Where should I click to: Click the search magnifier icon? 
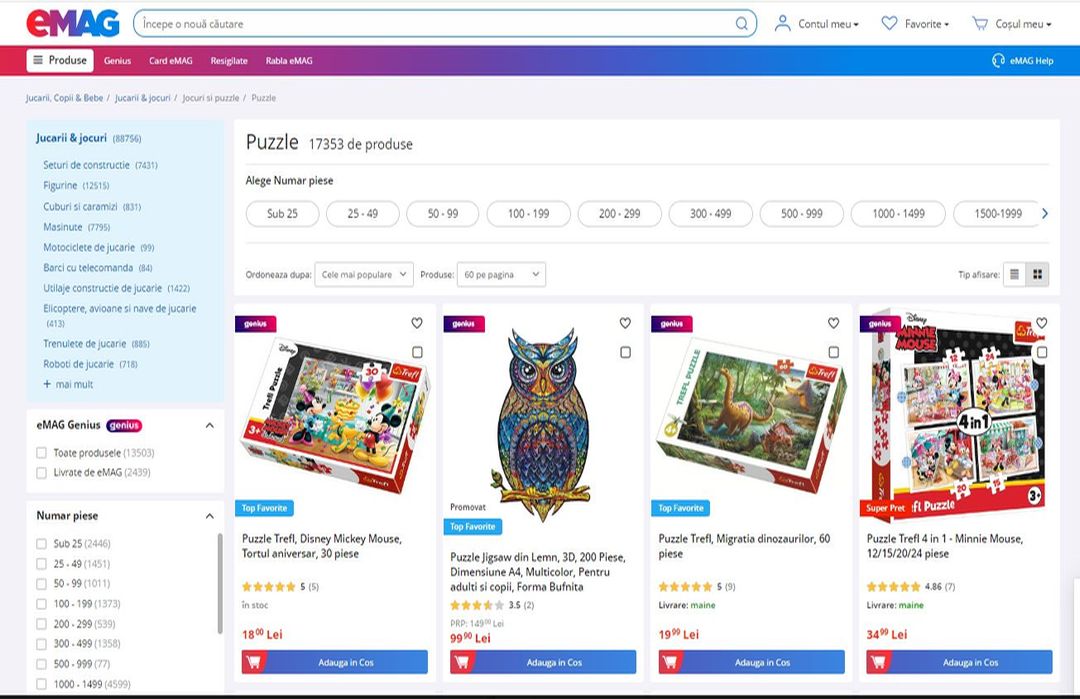pos(741,24)
